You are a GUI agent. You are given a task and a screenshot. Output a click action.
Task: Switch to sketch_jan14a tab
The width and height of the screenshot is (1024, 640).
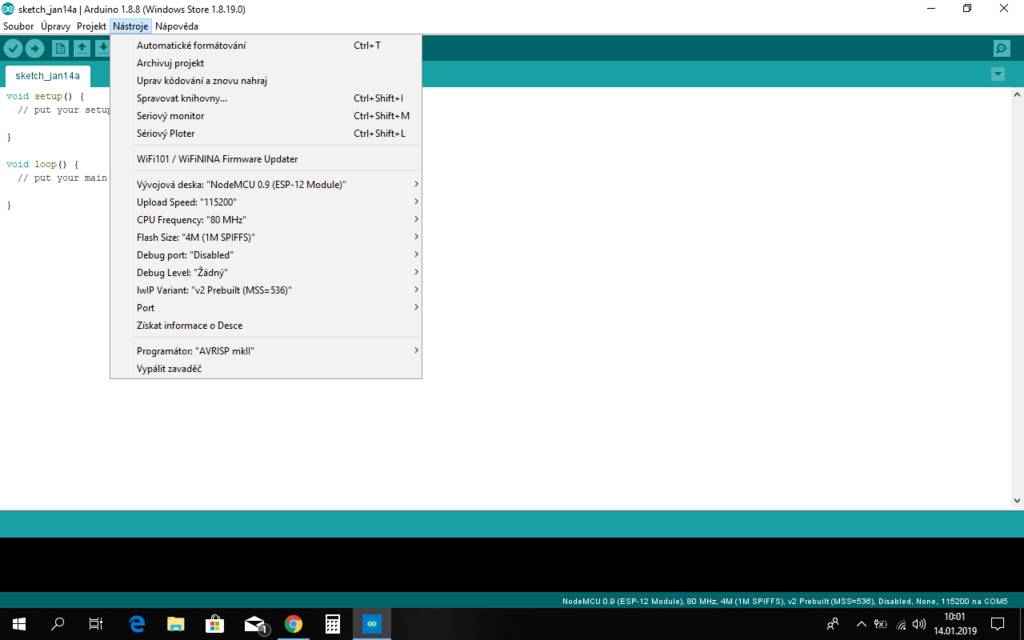click(48, 76)
